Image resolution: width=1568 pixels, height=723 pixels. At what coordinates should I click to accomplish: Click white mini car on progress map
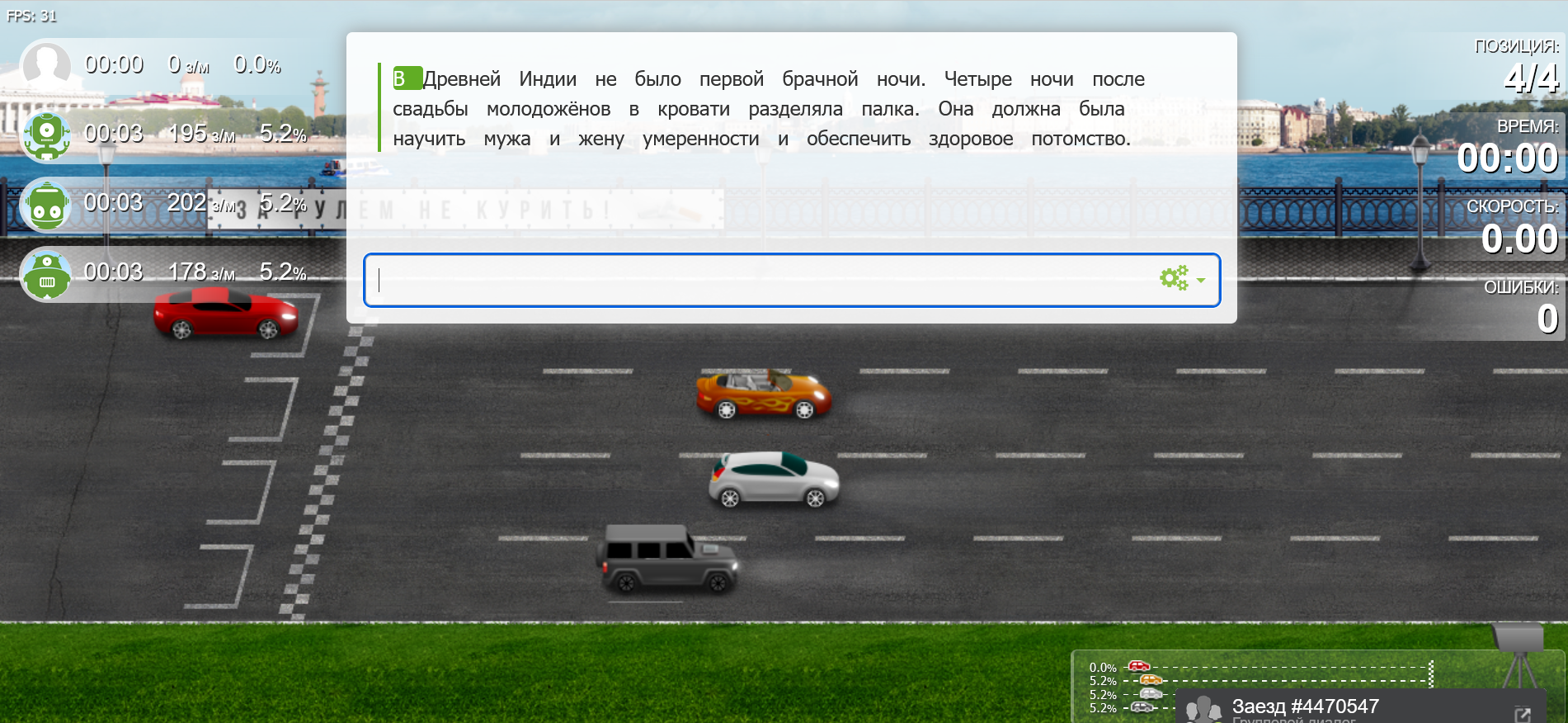pos(1151,693)
